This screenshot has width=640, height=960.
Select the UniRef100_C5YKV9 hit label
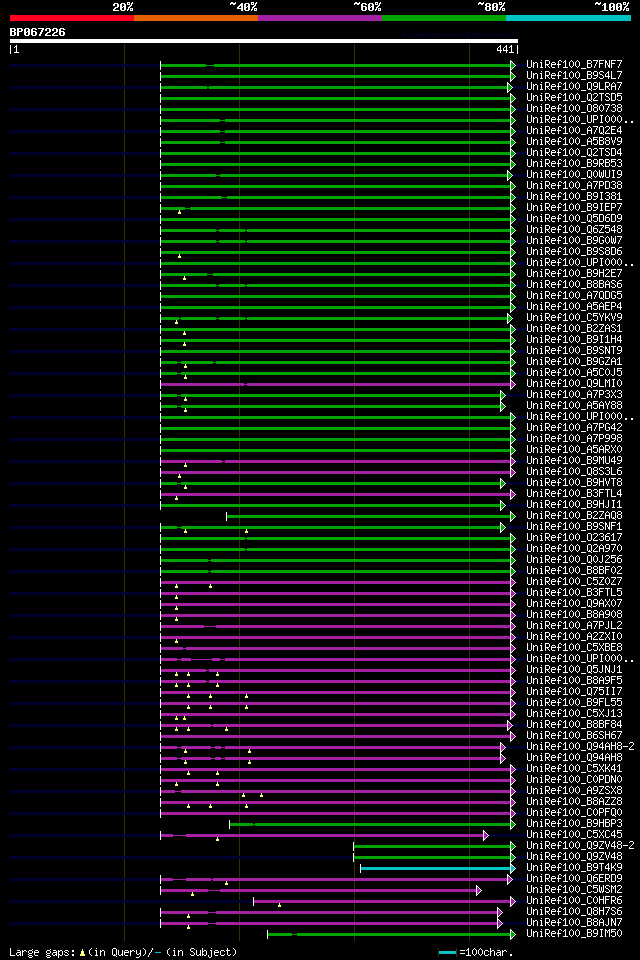[x=574, y=318]
